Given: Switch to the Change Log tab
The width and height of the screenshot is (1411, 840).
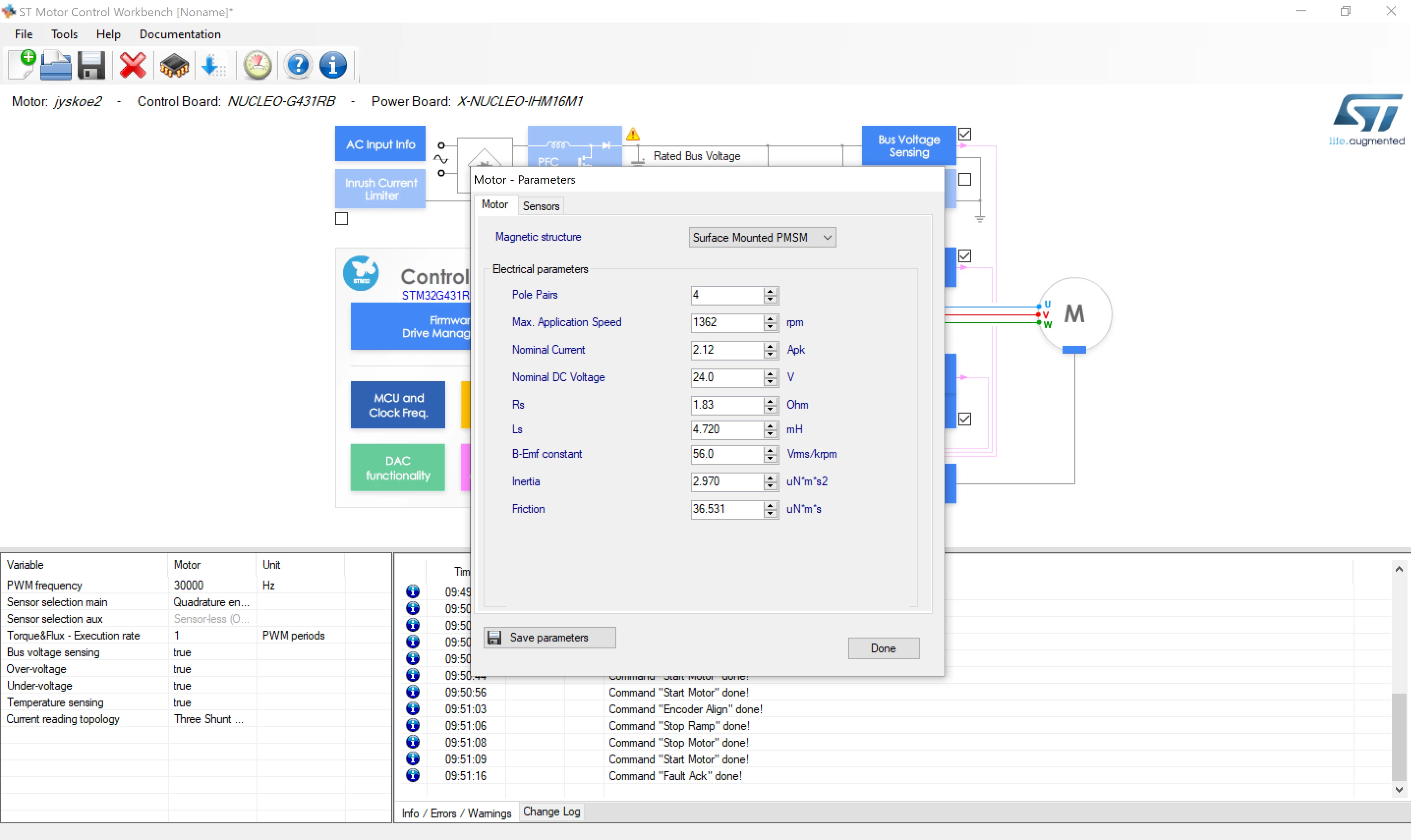Looking at the screenshot, I should tap(551, 811).
